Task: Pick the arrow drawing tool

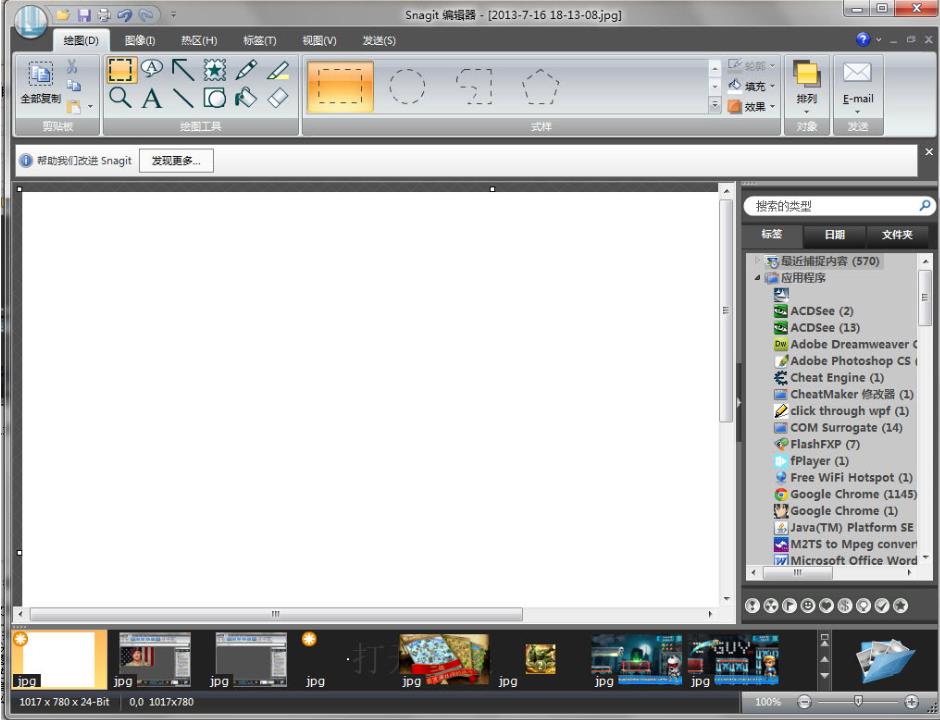Action: pyautogui.click(x=182, y=68)
